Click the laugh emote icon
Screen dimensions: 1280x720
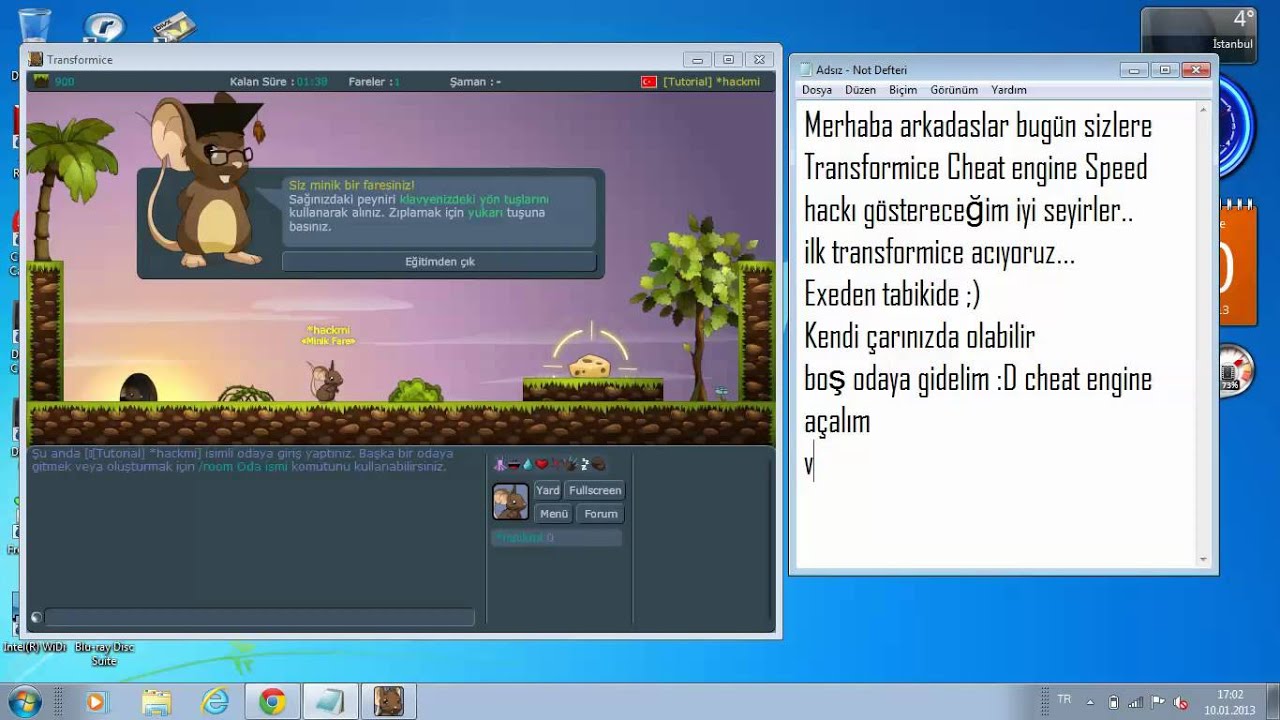(514, 464)
